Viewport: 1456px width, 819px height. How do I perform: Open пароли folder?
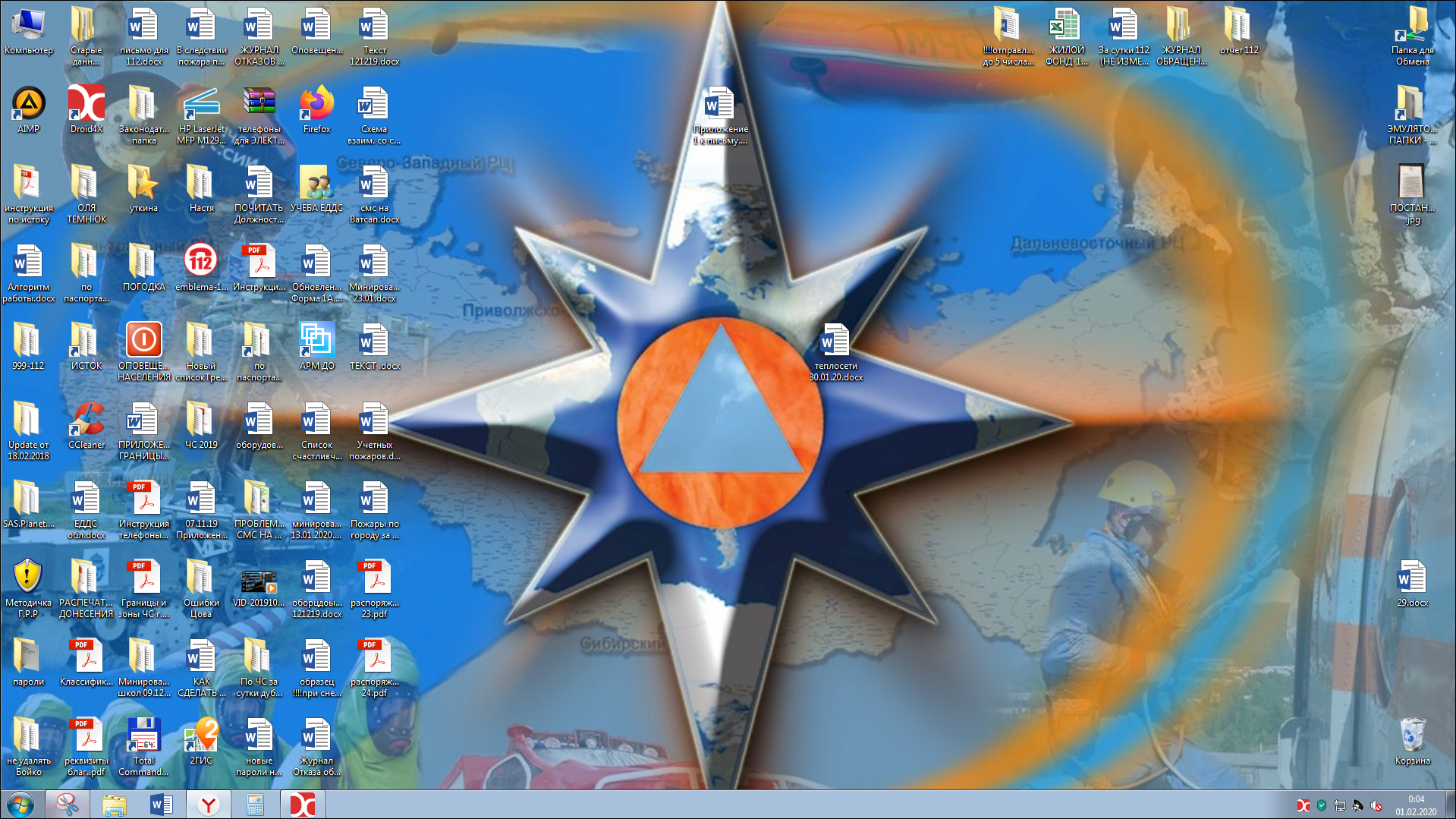coord(29,663)
